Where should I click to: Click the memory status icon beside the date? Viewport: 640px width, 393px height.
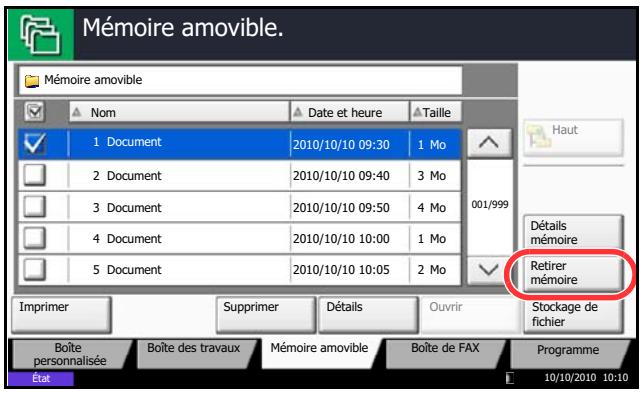coord(510,378)
